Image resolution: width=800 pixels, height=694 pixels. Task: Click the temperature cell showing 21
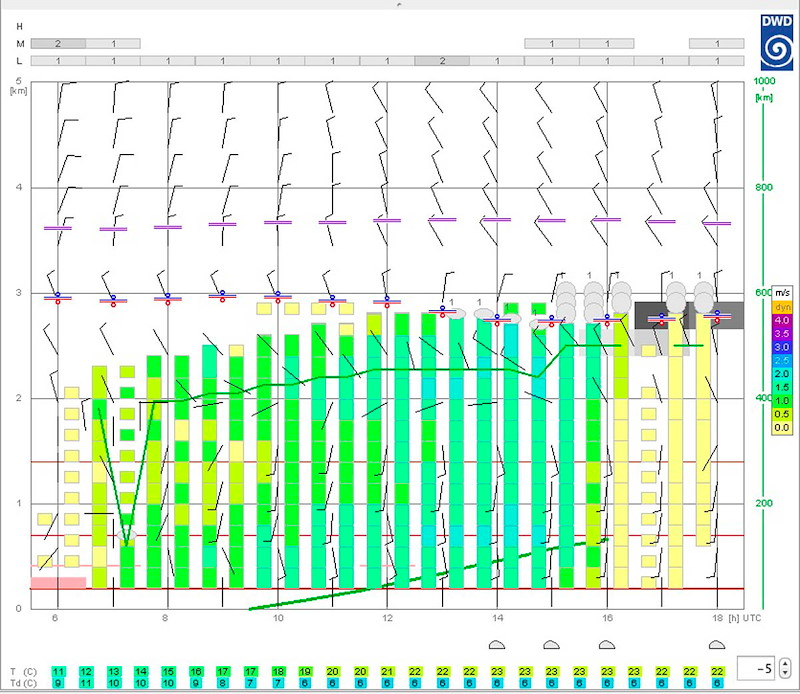(x=387, y=672)
